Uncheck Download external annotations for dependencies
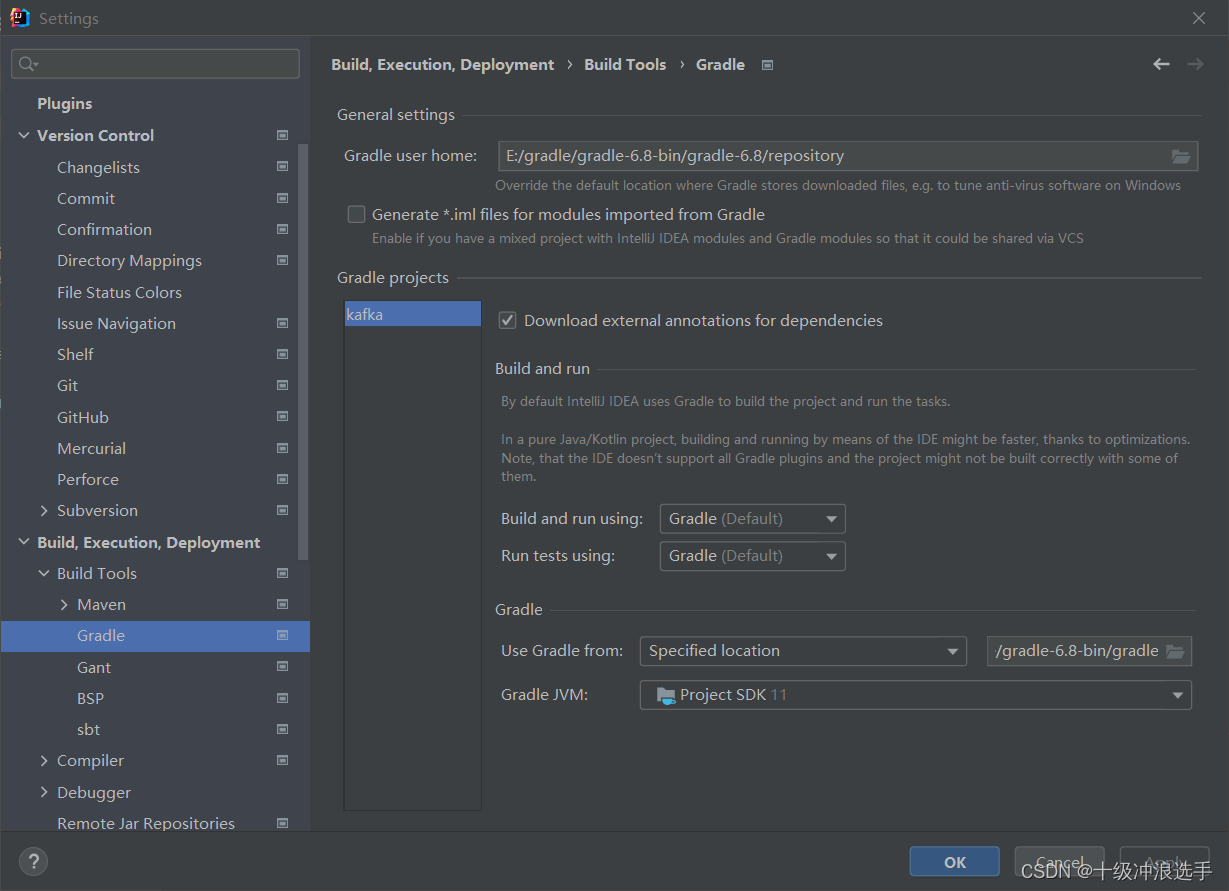 click(508, 320)
